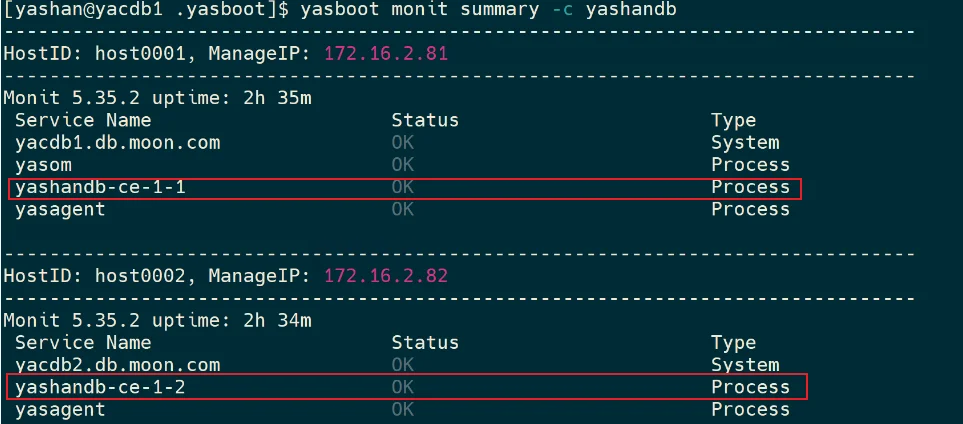Select IP address 172.16.2.81
The height and width of the screenshot is (424, 963).
click(386, 54)
